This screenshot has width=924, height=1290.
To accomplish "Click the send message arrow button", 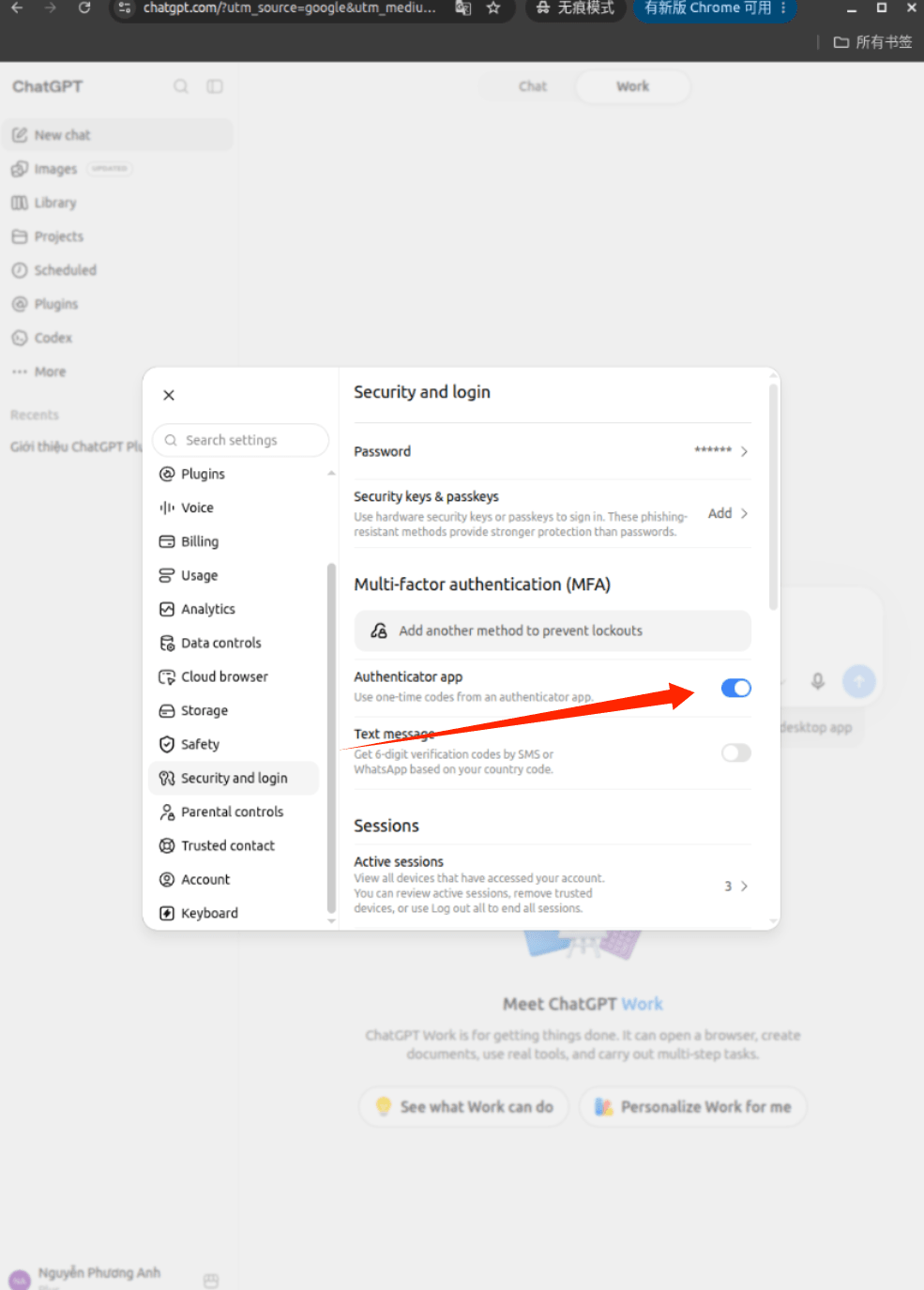I will (858, 681).
